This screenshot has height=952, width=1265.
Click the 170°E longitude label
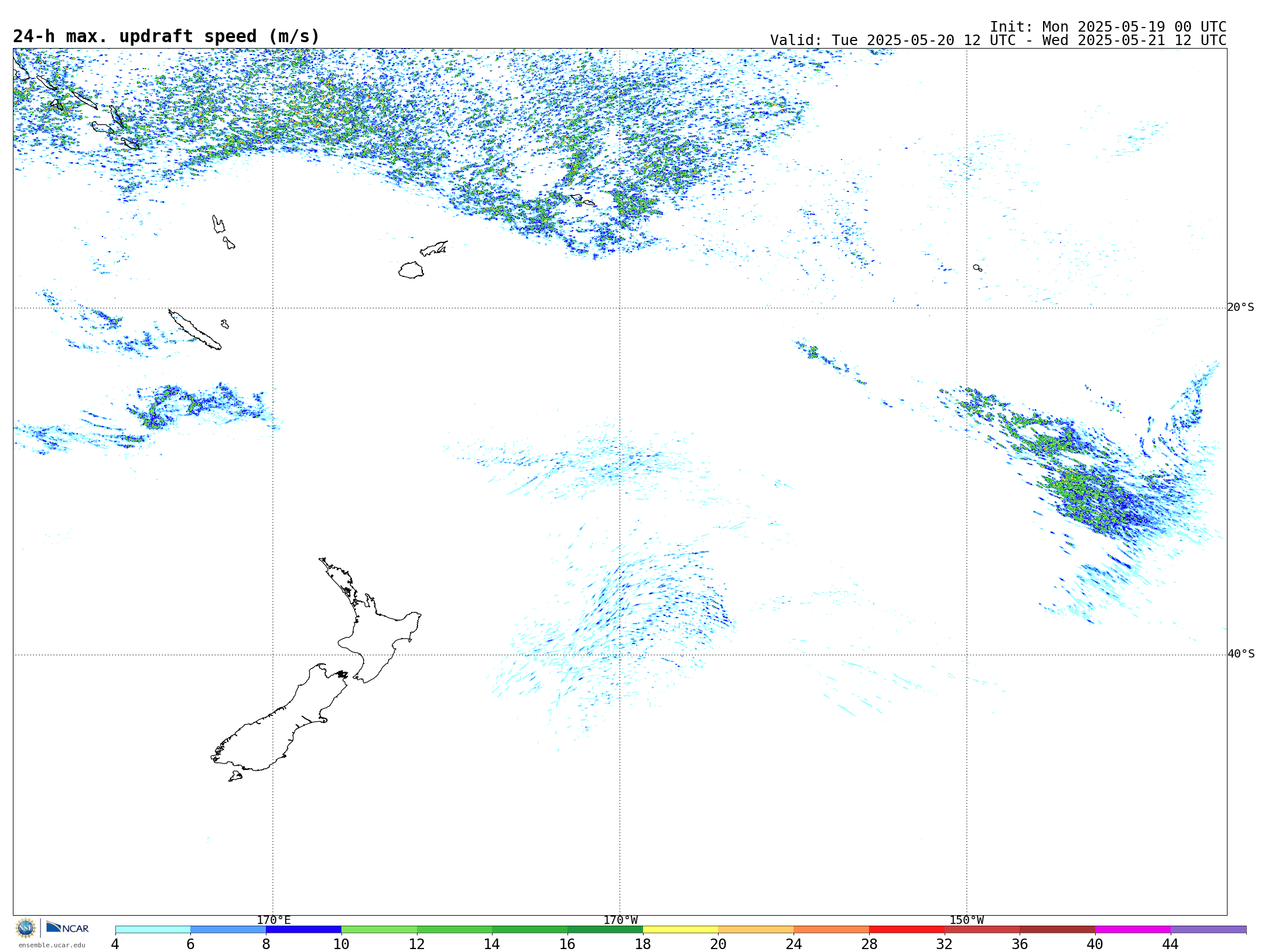[273, 920]
